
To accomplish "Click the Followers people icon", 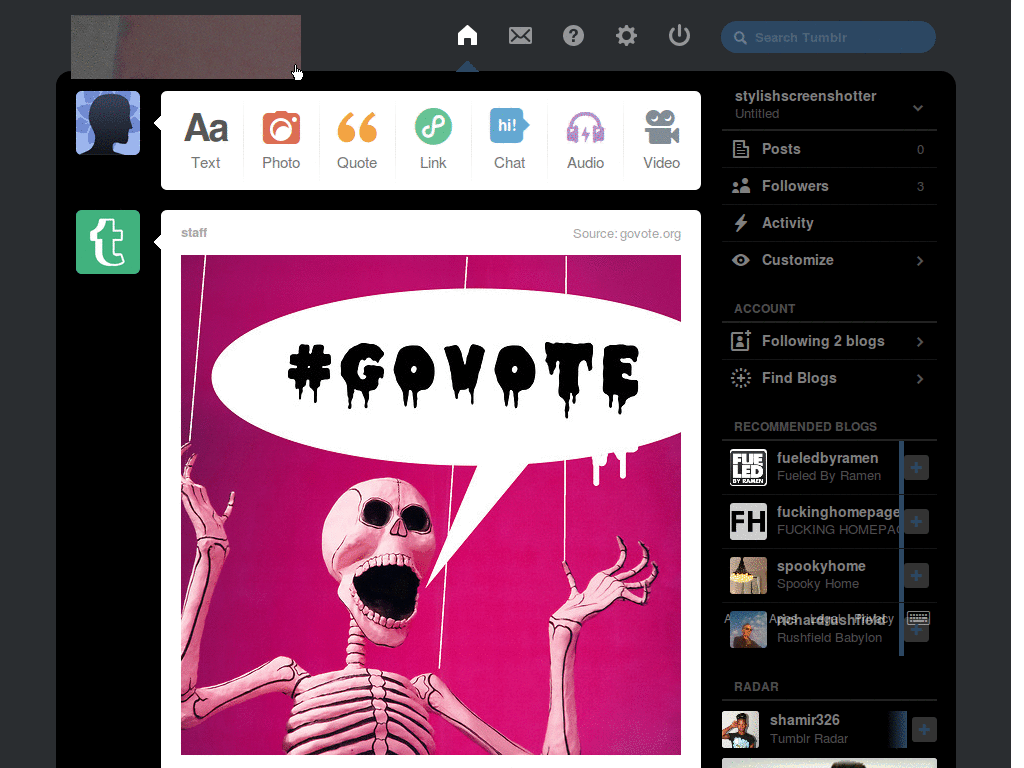I will pyautogui.click(x=741, y=186).
